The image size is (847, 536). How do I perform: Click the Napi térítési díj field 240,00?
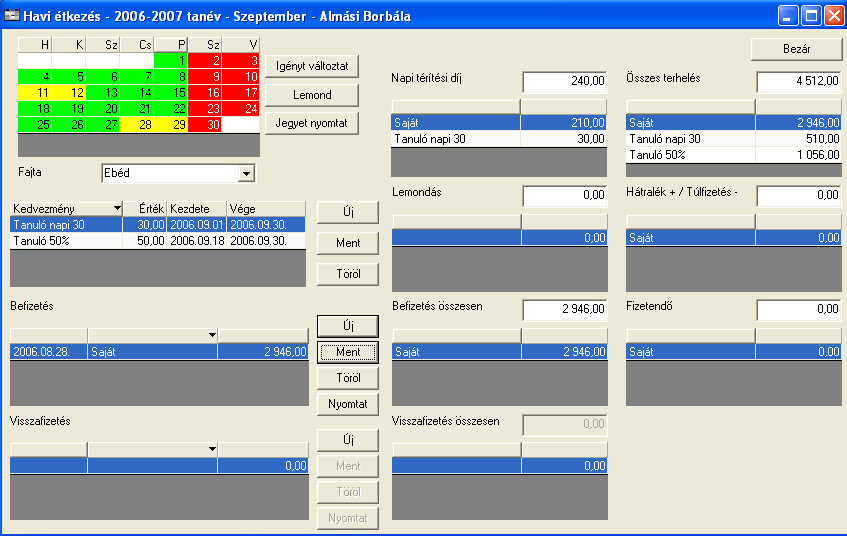tap(564, 82)
